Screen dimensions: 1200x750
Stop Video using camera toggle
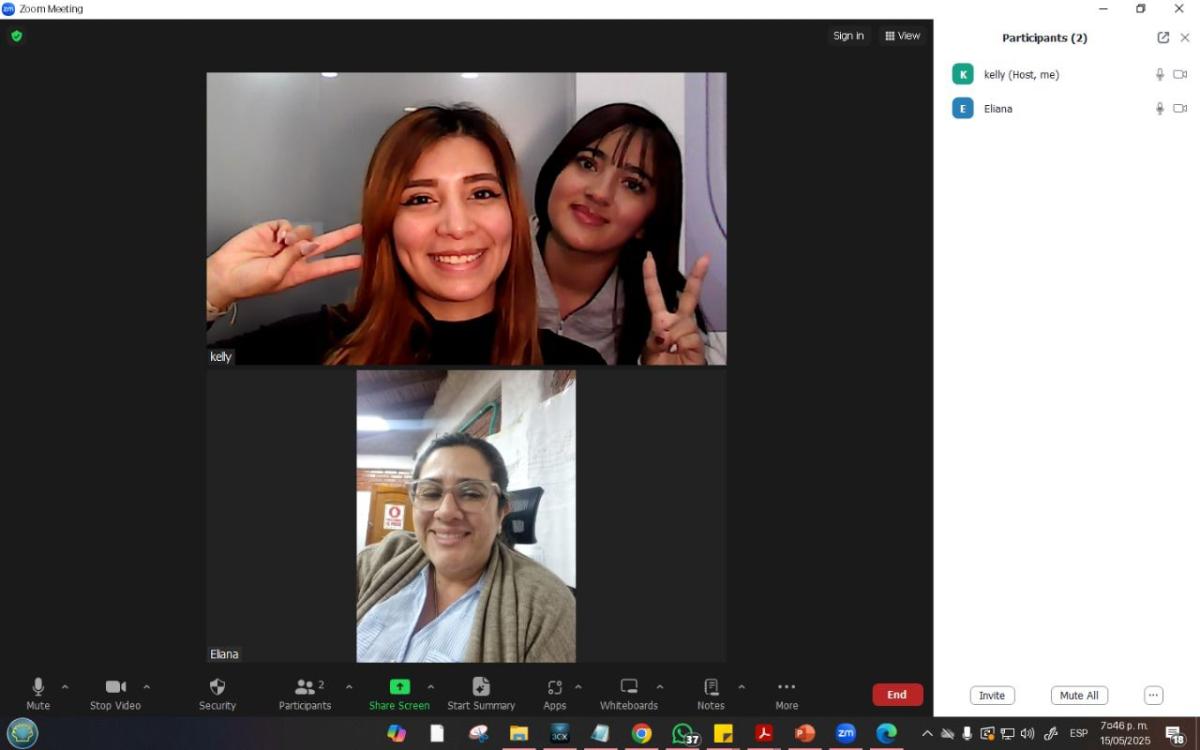click(x=115, y=687)
